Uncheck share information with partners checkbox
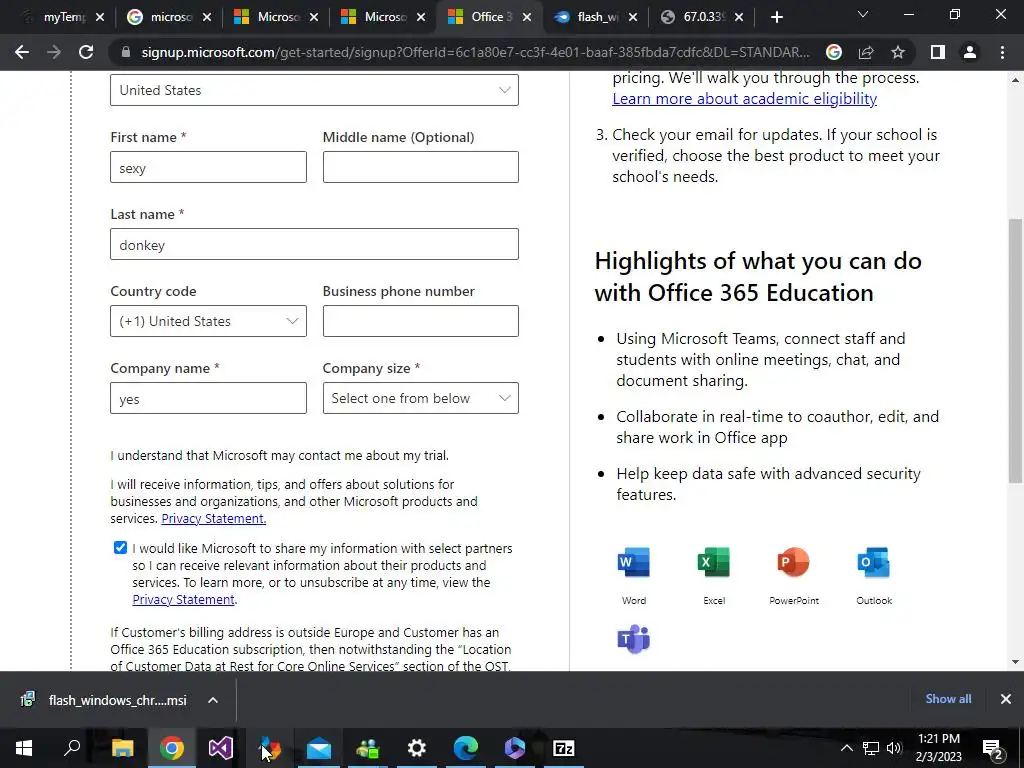The image size is (1024, 768). 120,547
